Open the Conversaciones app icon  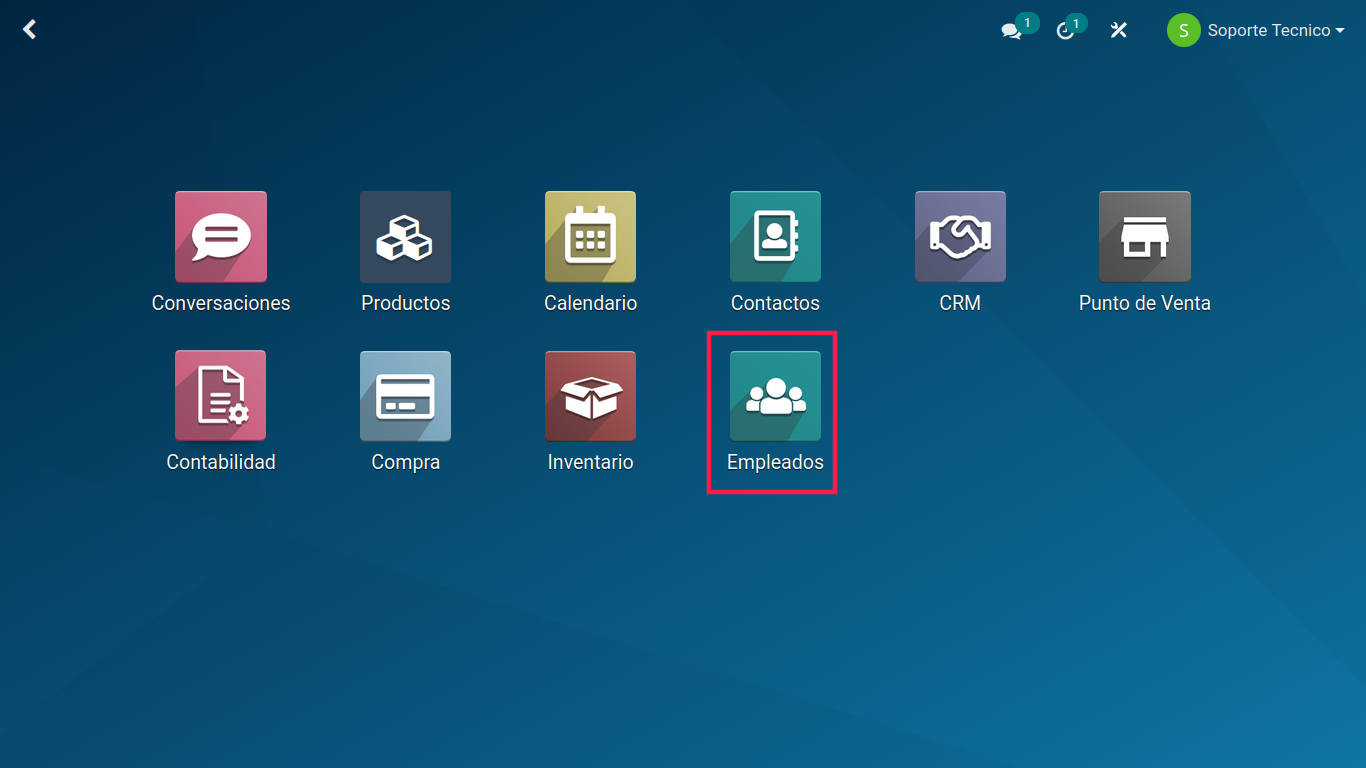coord(220,237)
